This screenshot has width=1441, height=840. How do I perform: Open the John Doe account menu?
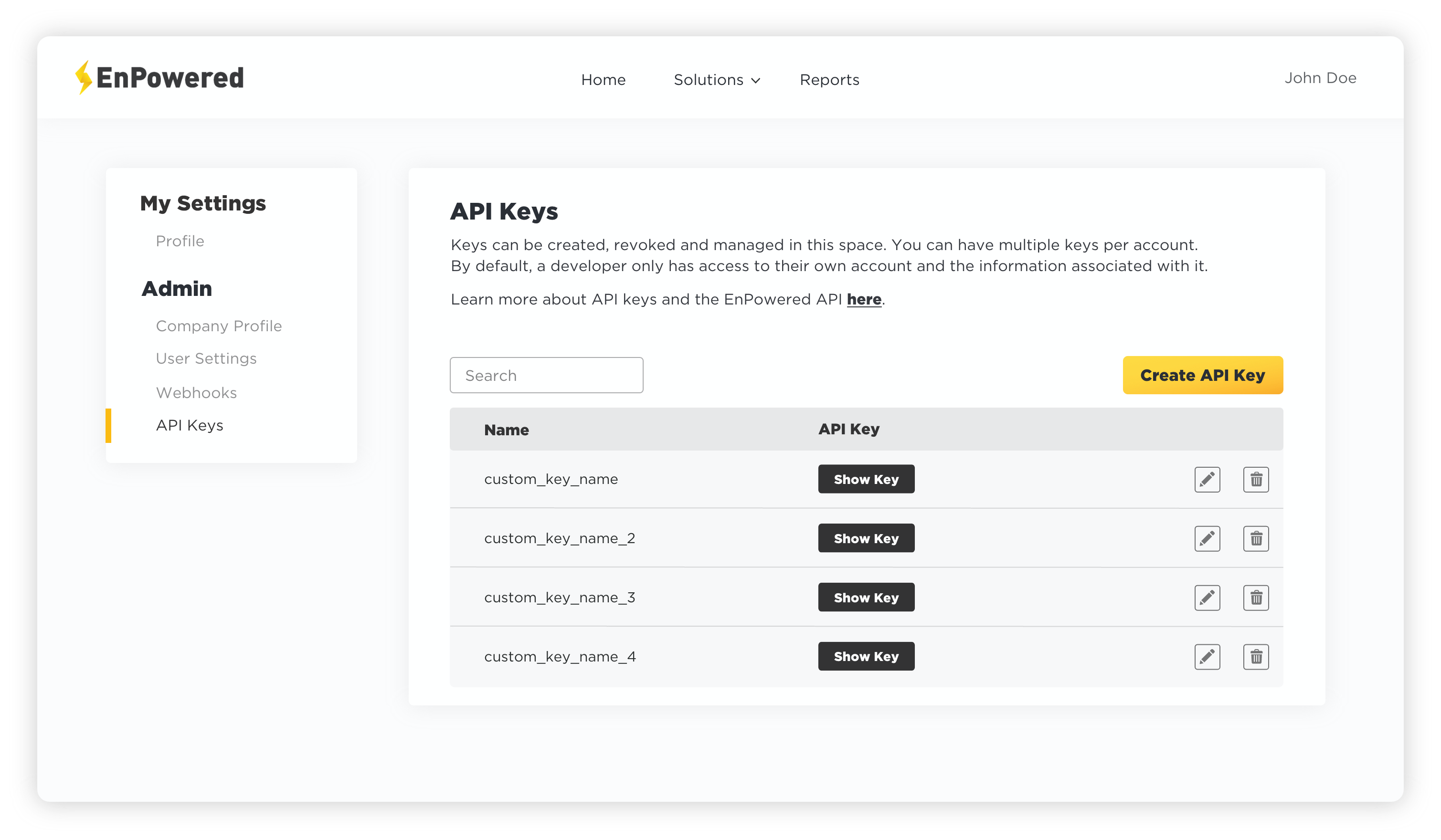pos(1320,78)
